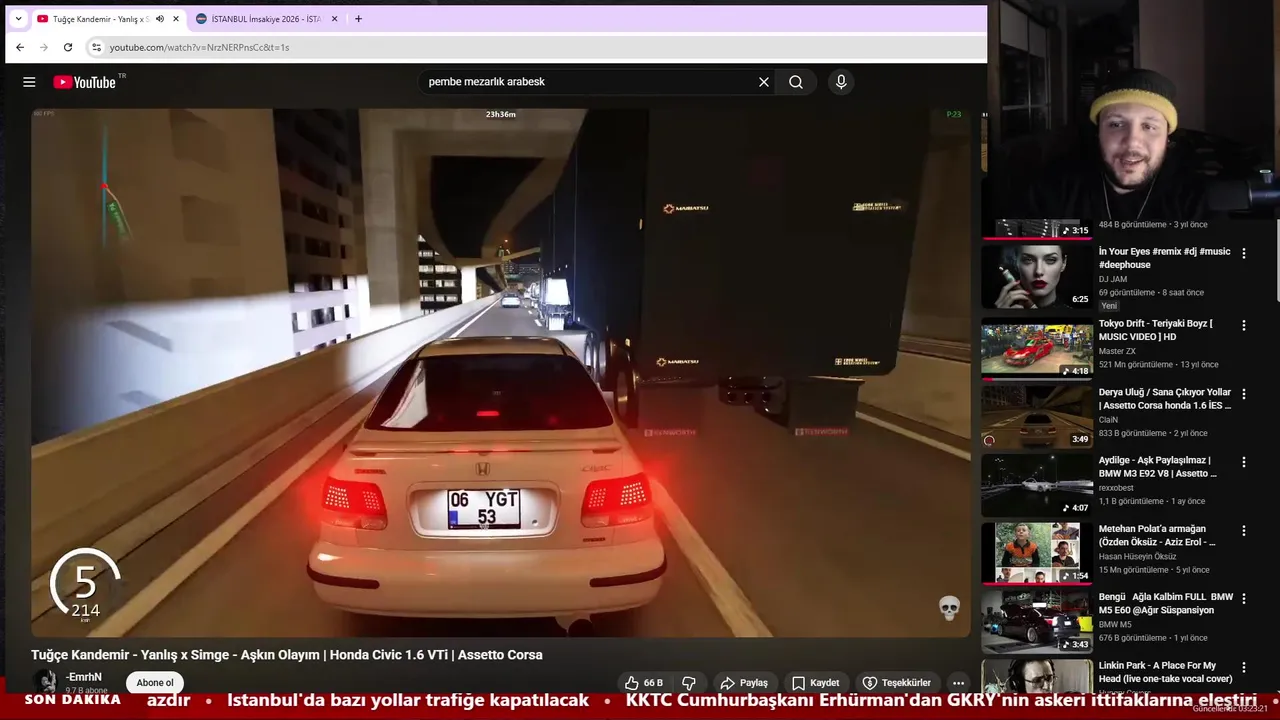Open Tokyo Drift - Teriyaki Boyz title link
The image size is (1280, 720).
point(1156,330)
